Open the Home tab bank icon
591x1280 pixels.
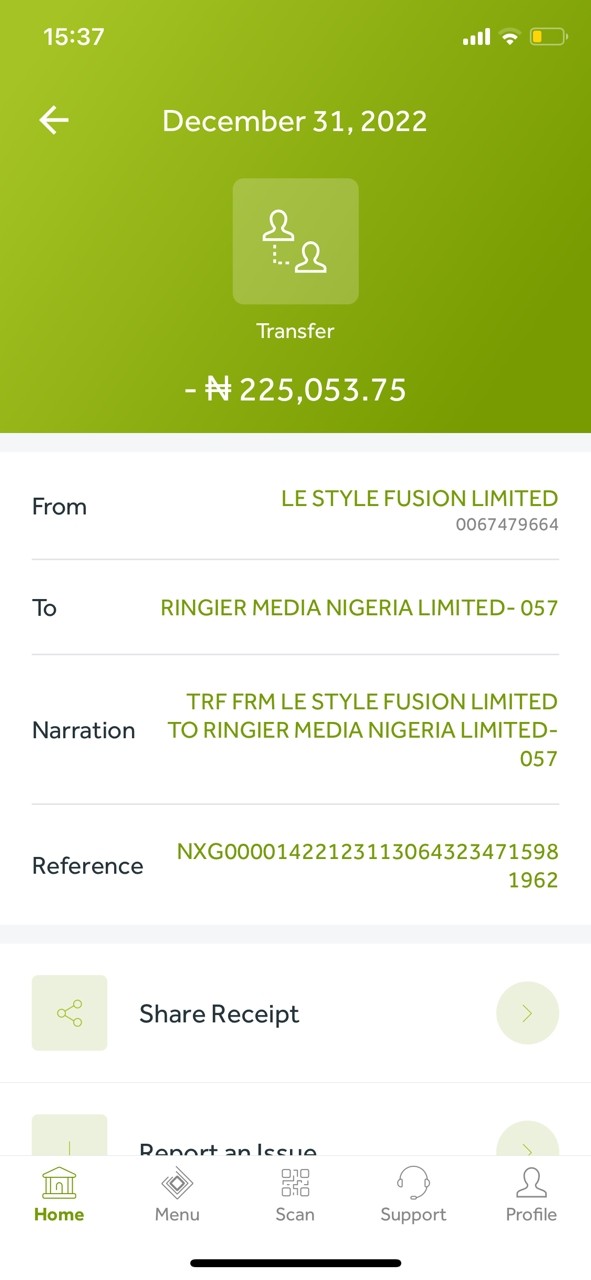coord(59,1183)
